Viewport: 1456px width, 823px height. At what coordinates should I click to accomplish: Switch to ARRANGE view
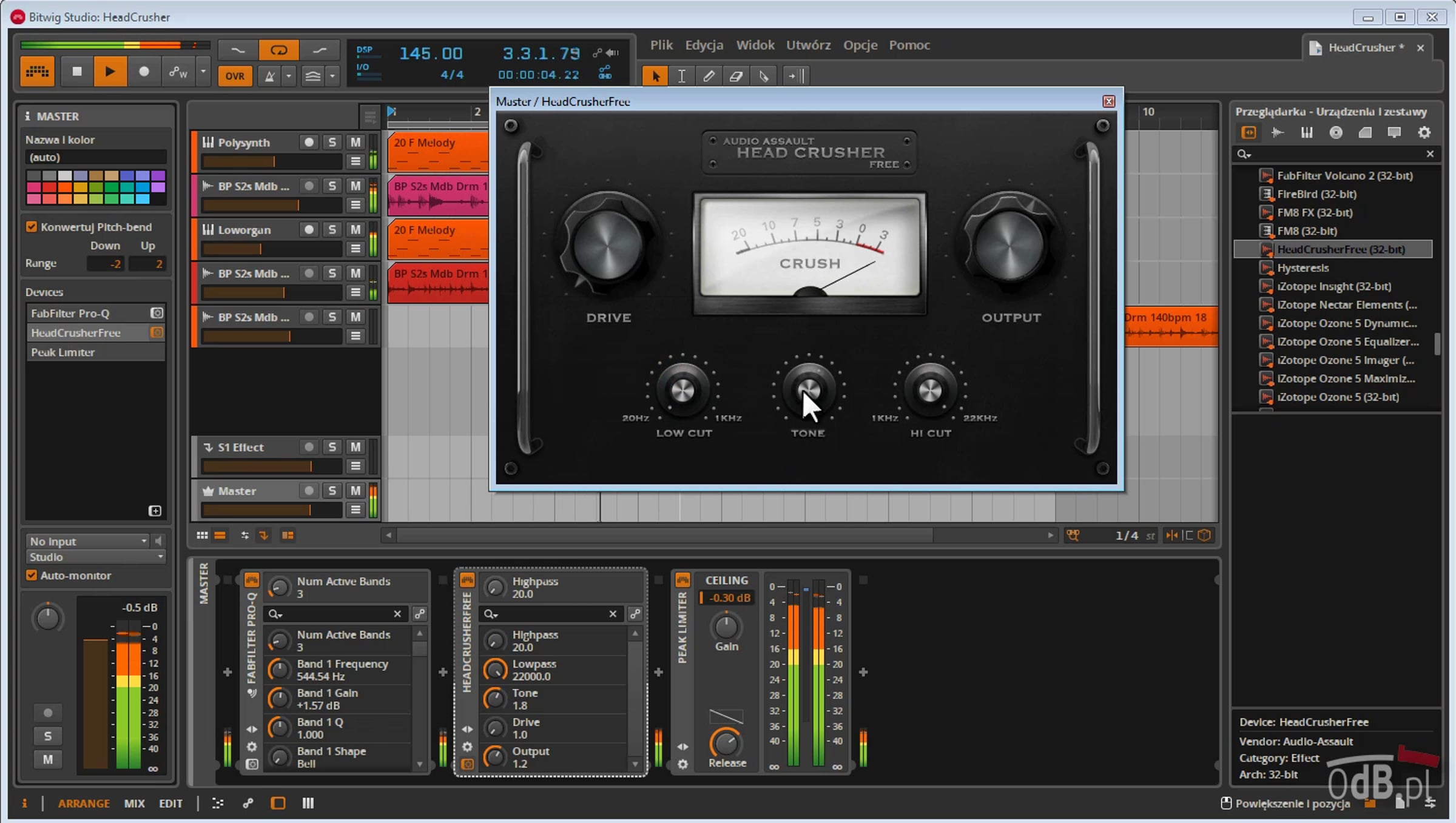pyautogui.click(x=84, y=803)
